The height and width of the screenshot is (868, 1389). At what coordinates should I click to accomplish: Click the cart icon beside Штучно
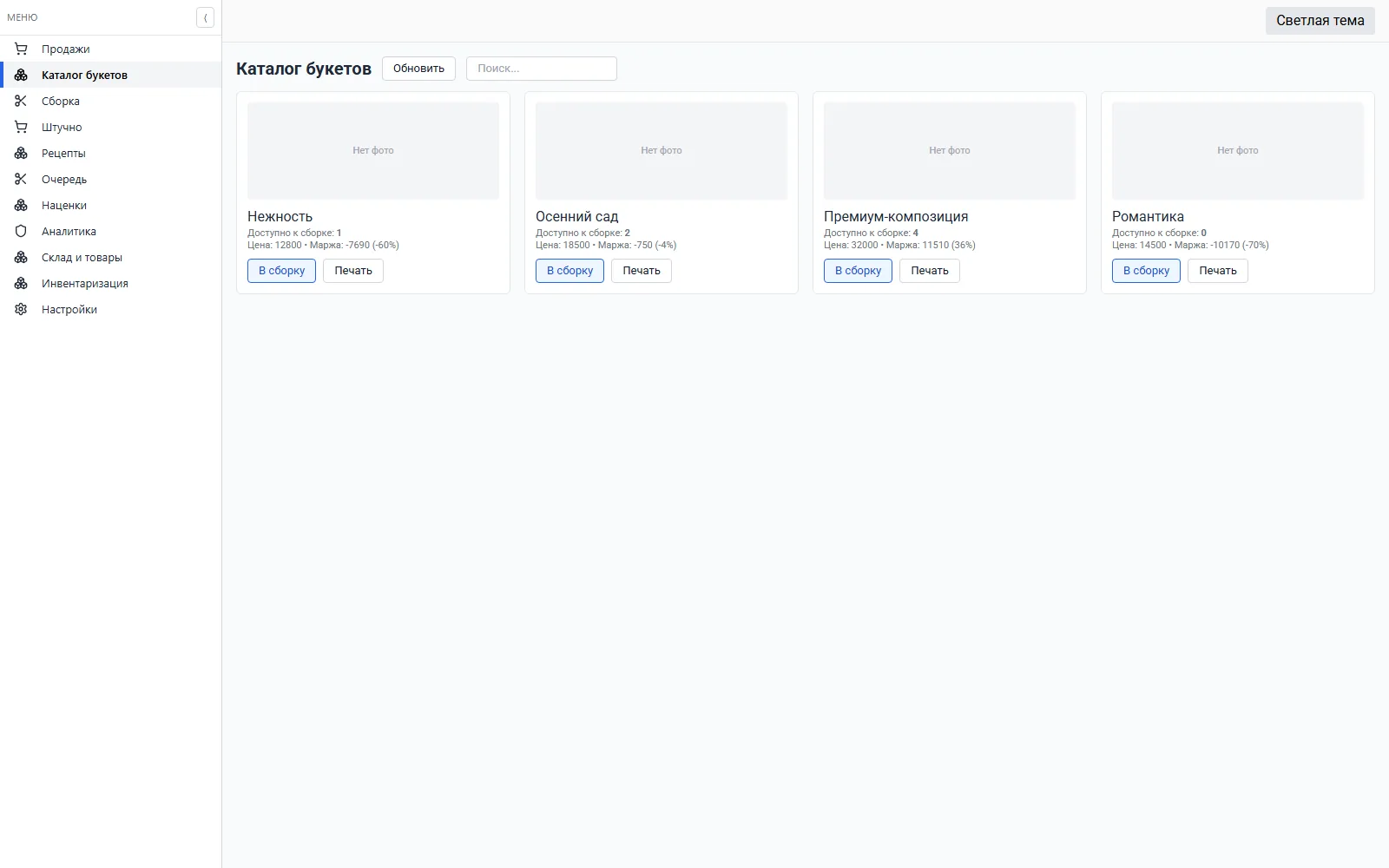(21, 127)
